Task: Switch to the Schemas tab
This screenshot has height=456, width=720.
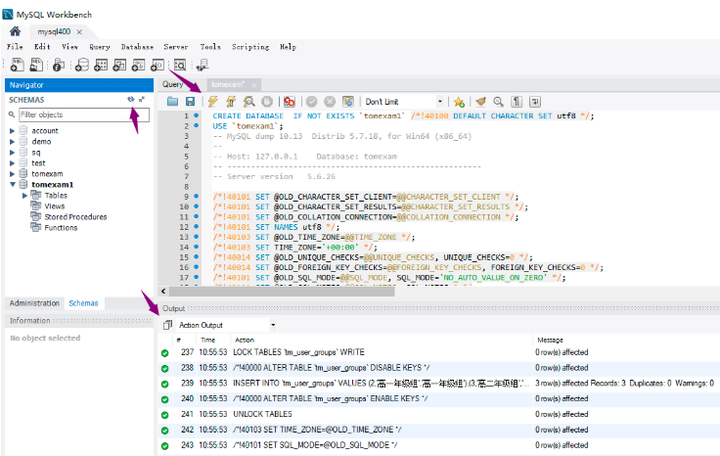Action: pyautogui.click(x=84, y=303)
